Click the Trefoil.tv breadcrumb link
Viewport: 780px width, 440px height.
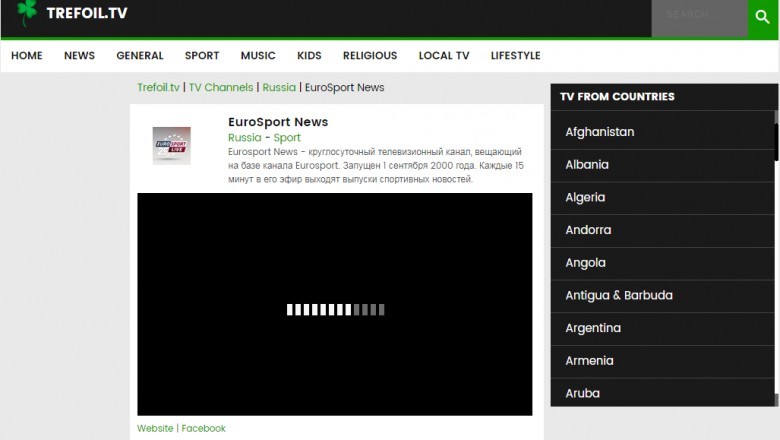click(x=158, y=88)
